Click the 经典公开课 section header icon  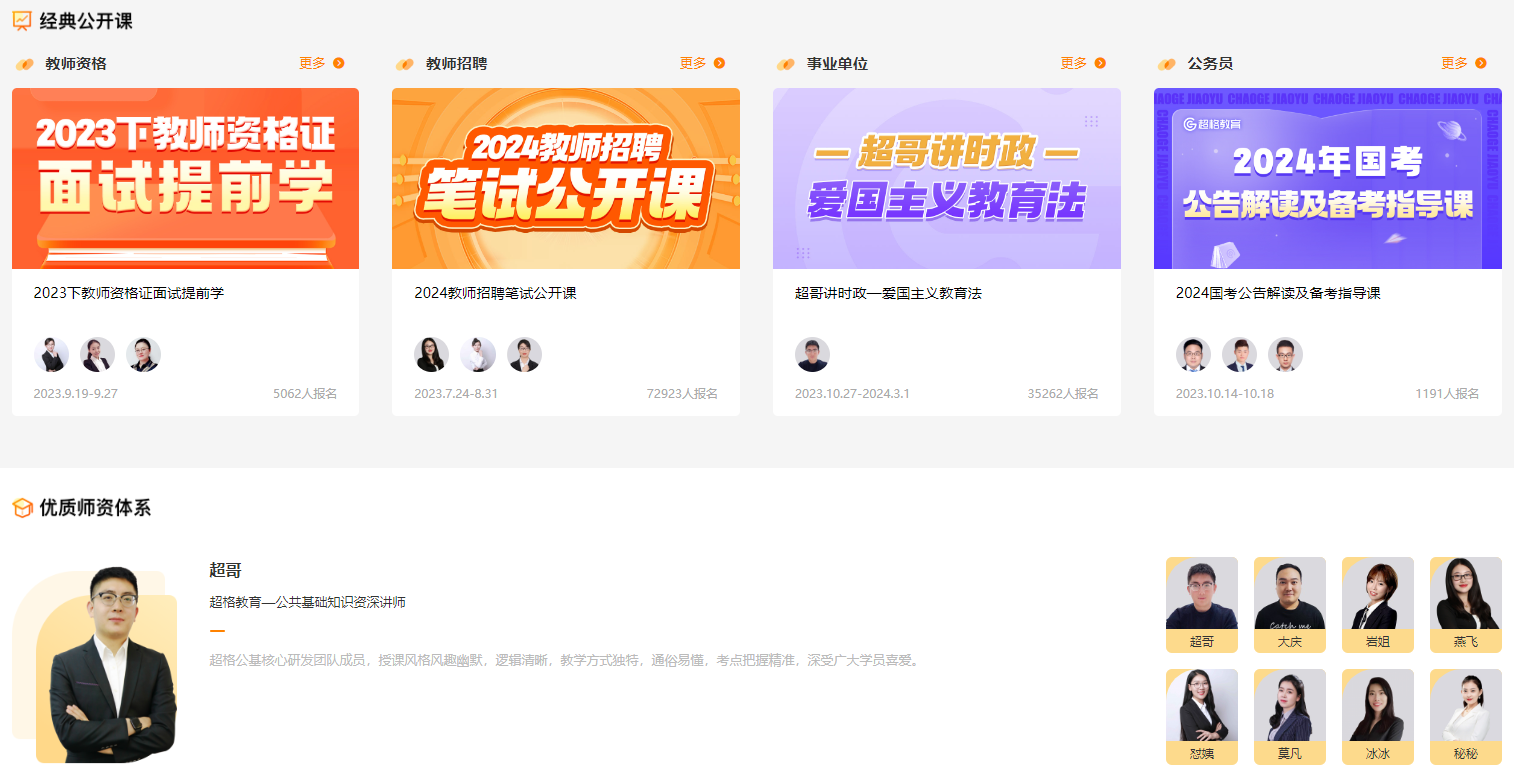pos(21,19)
